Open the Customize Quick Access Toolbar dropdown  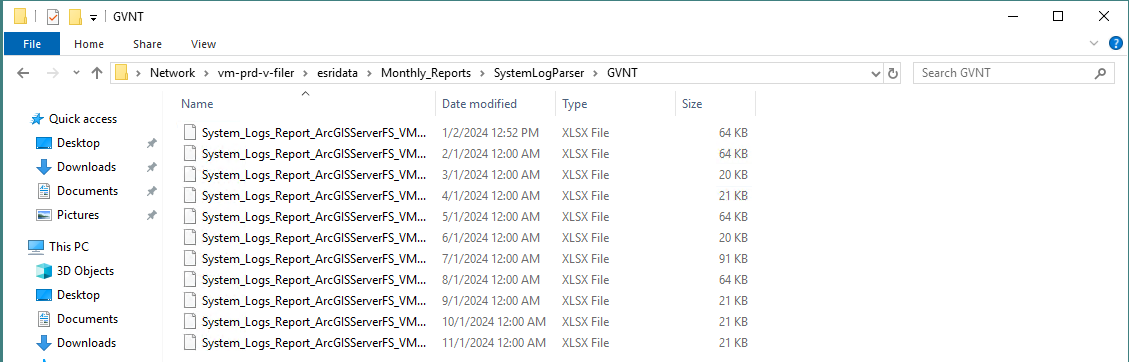(93, 17)
